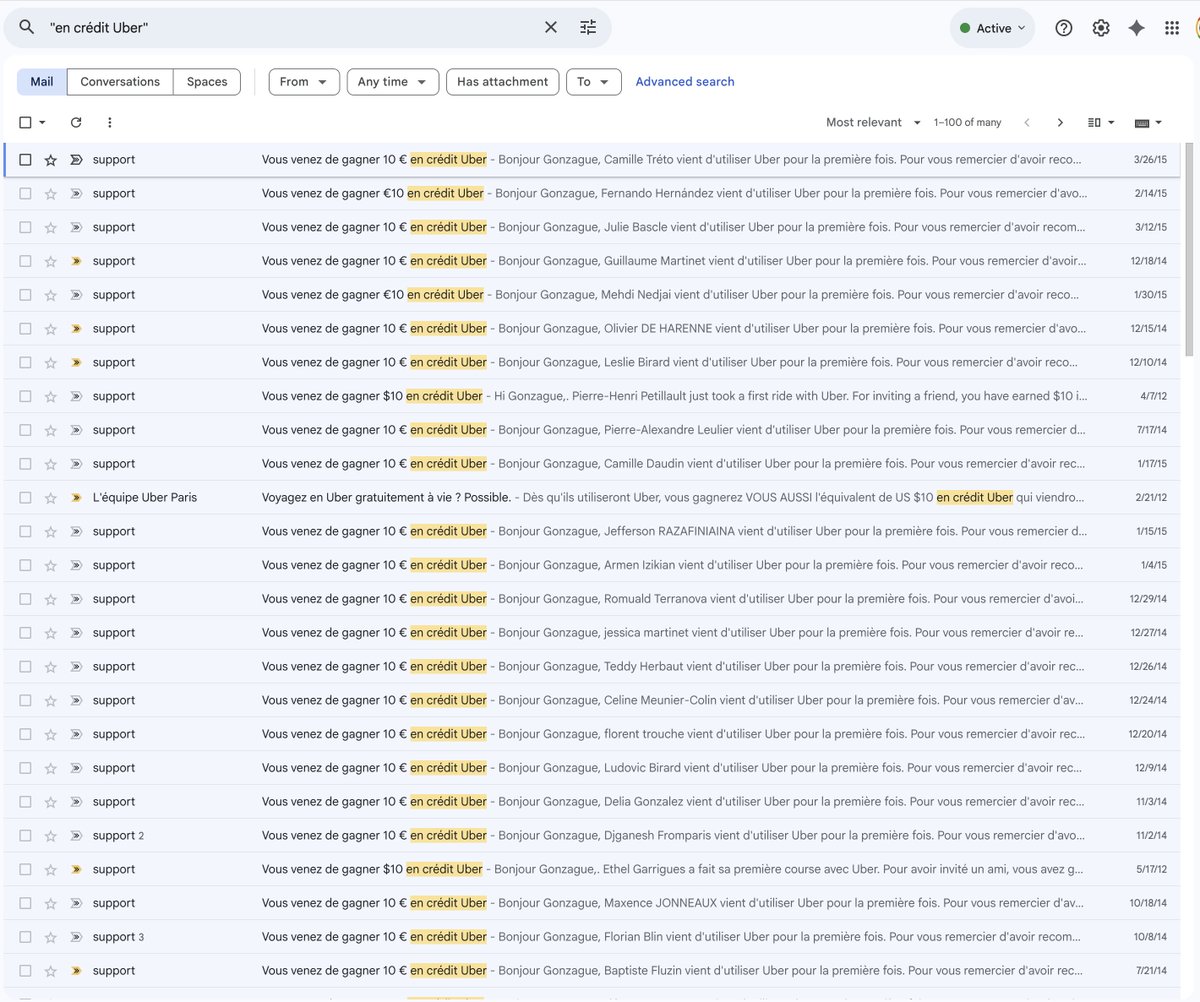1200x1002 pixels.
Task: Open the Gemini sparkle icon
Action: 1136,28
